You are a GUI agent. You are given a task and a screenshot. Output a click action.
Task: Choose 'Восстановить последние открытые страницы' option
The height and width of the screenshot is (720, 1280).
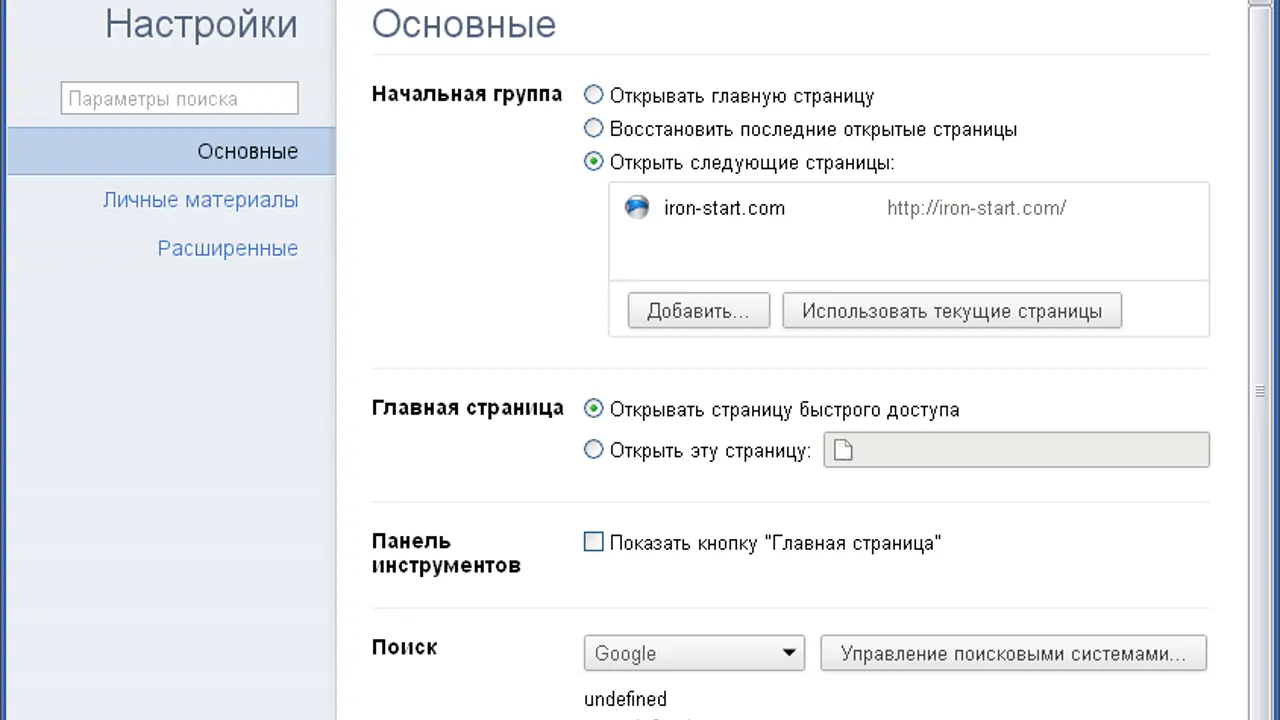coord(594,129)
